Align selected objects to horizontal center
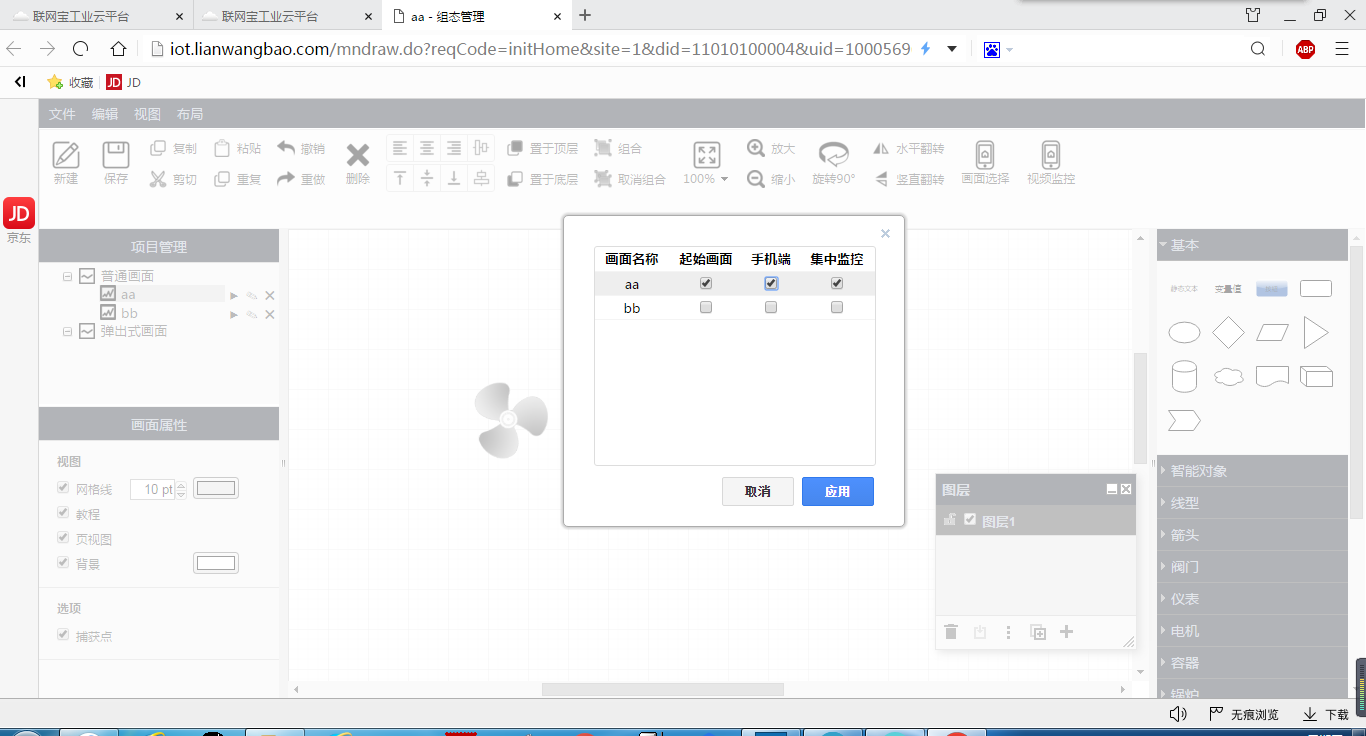 427,148
